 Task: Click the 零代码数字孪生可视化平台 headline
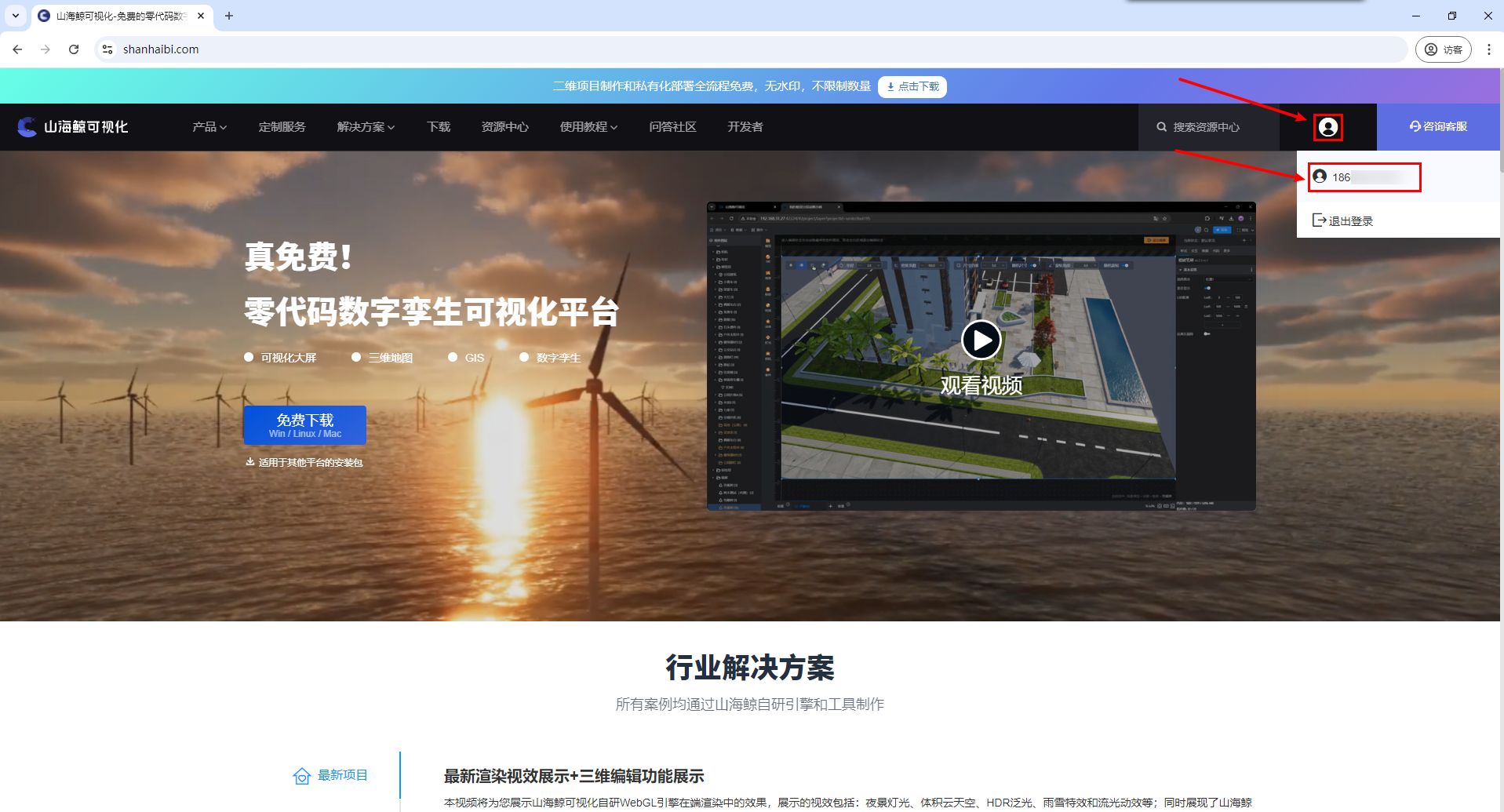tap(432, 312)
